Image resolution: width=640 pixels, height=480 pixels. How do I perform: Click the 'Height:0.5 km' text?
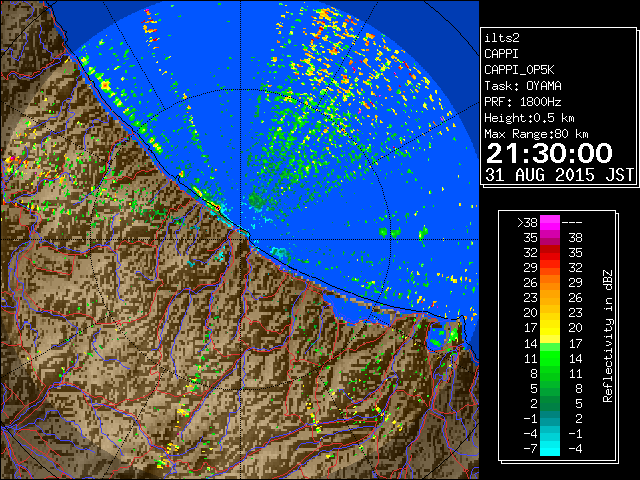pyautogui.click(x=529, y=118)
